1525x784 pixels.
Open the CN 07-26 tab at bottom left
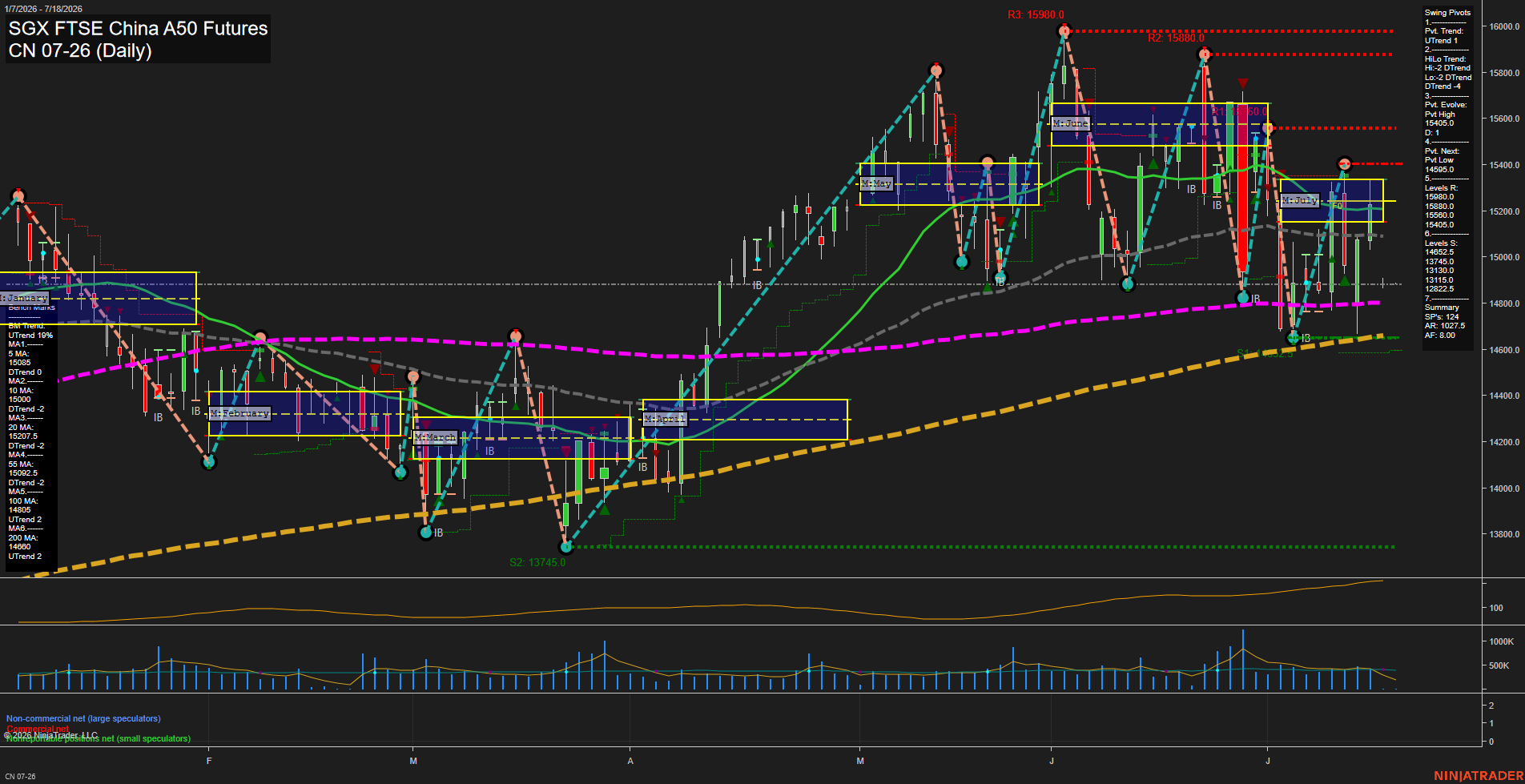(20, 776)
